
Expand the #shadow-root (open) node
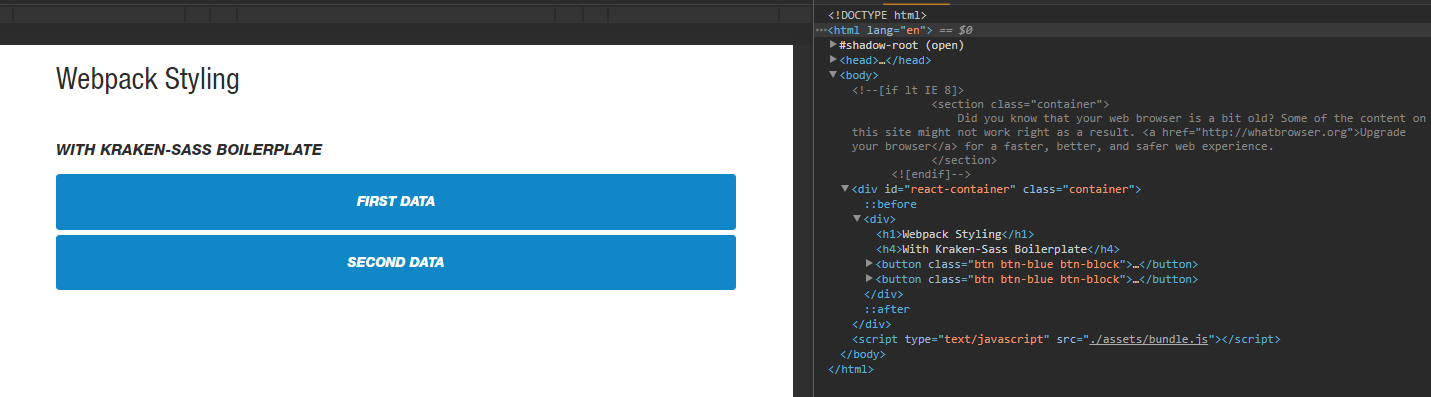tap(834, 45)
